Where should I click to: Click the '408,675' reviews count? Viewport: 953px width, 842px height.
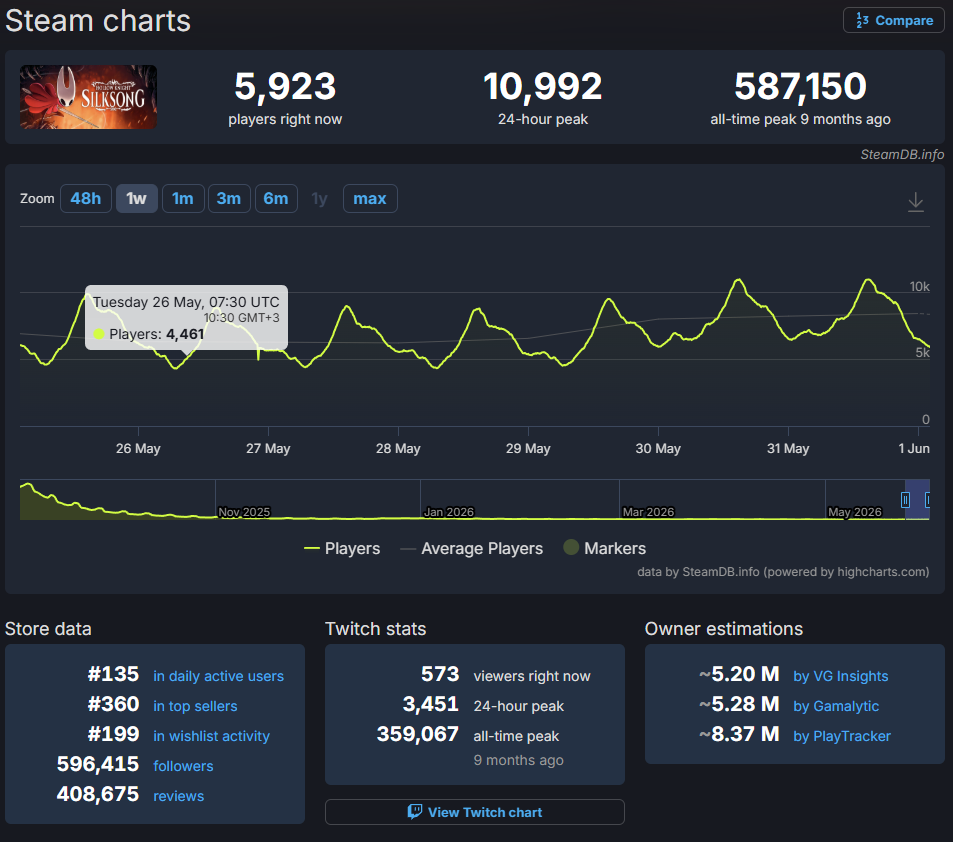coord(98,794)
